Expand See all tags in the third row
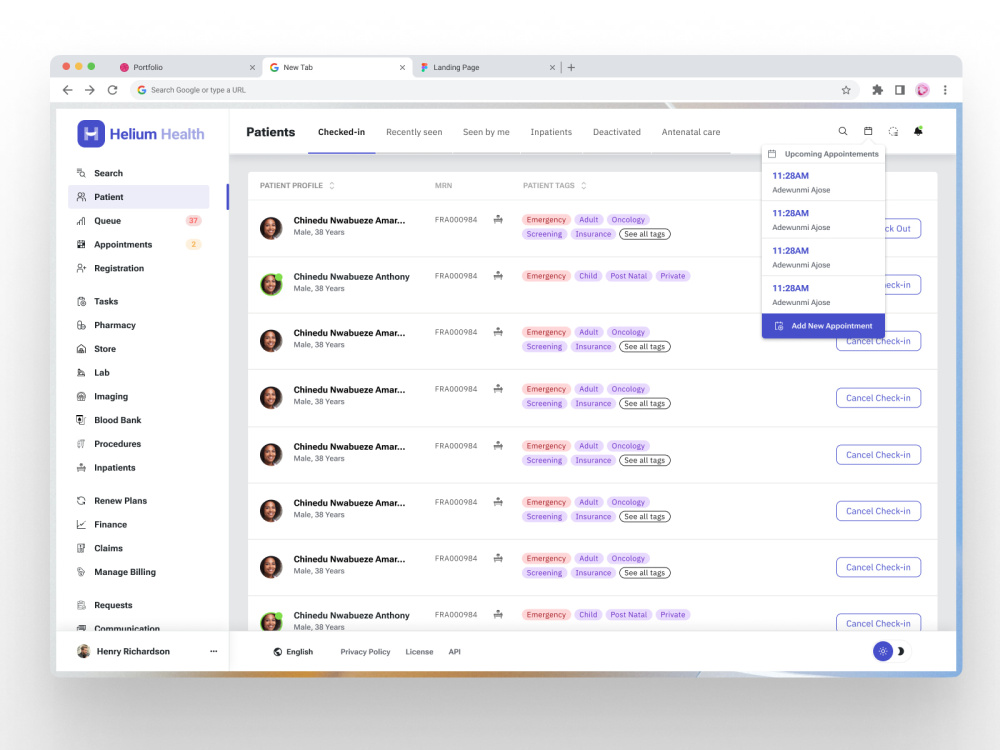The image size is (1000, 750). (645, 347)
